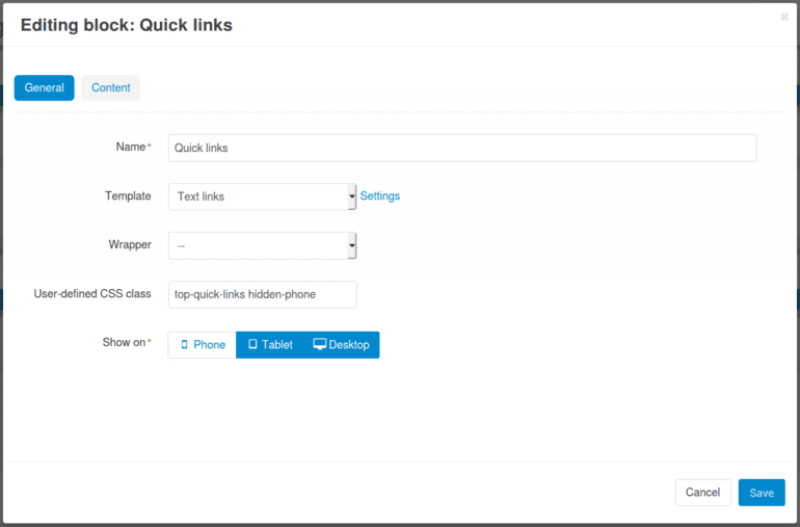The width and height of the screenshot is (800, 527).
Task: Click the Name input field
Action: (462, 148)
